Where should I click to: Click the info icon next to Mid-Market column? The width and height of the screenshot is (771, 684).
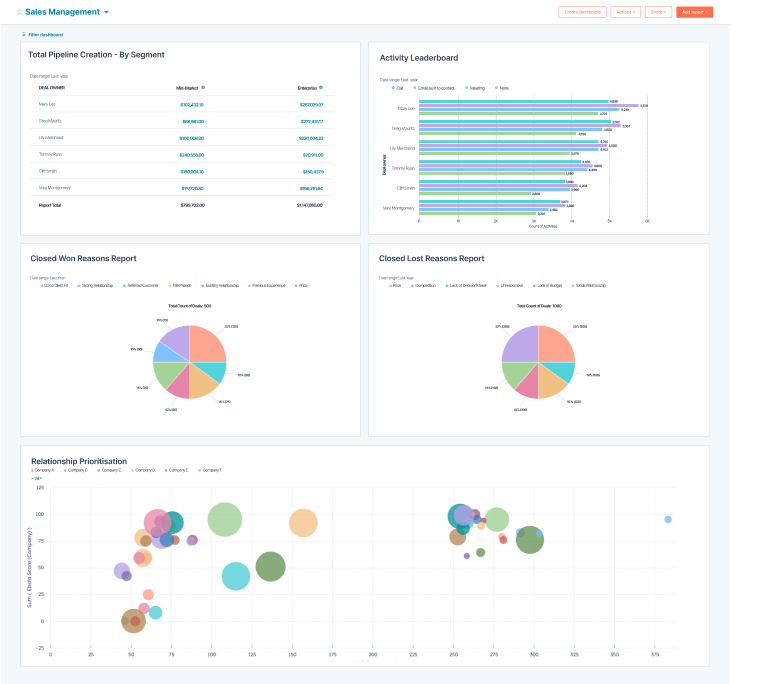(203, 88)
